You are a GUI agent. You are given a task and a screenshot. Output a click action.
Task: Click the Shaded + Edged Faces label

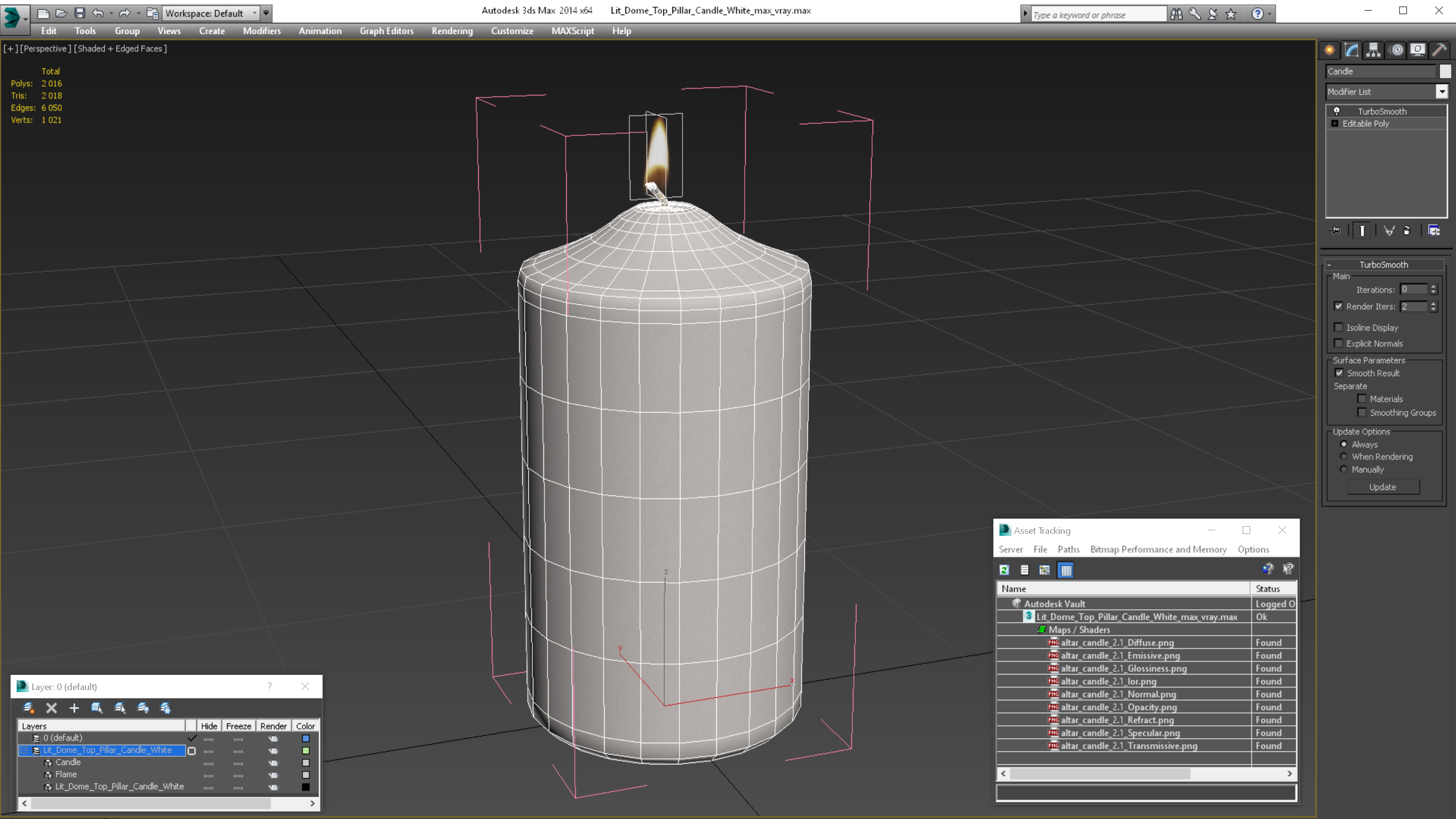coord(120,49)
